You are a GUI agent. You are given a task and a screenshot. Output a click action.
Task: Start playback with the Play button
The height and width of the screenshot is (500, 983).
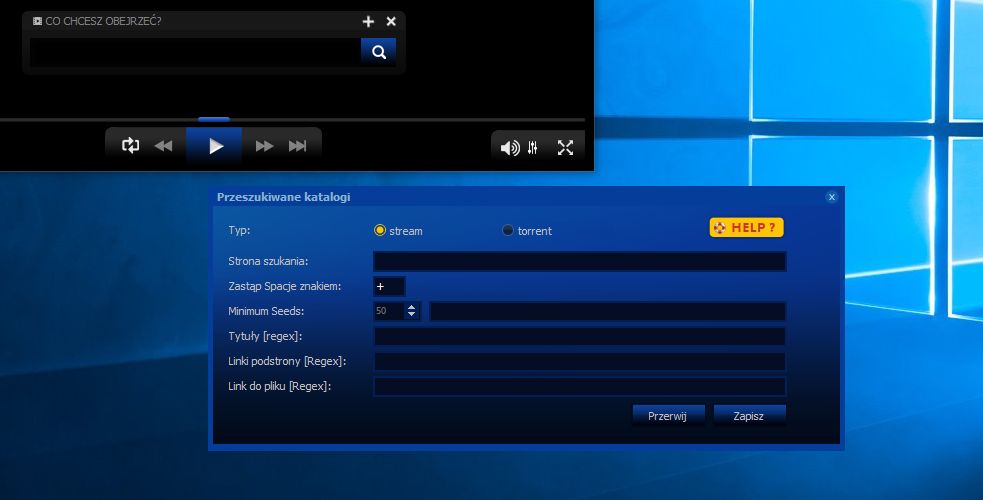(x=214, y=146)
